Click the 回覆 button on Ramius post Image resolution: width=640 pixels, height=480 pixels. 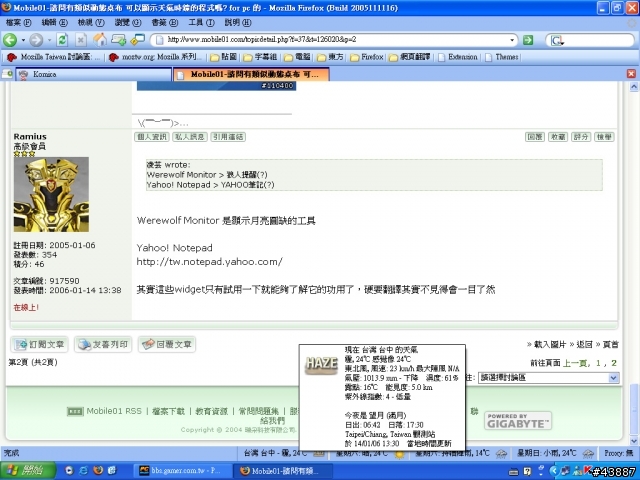pos(535,137)
